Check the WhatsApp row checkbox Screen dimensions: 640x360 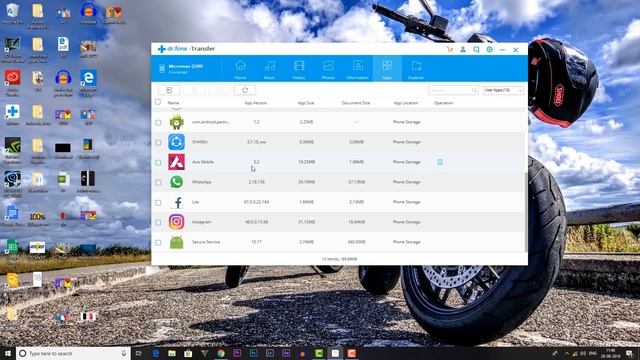[x=158, y=182]
